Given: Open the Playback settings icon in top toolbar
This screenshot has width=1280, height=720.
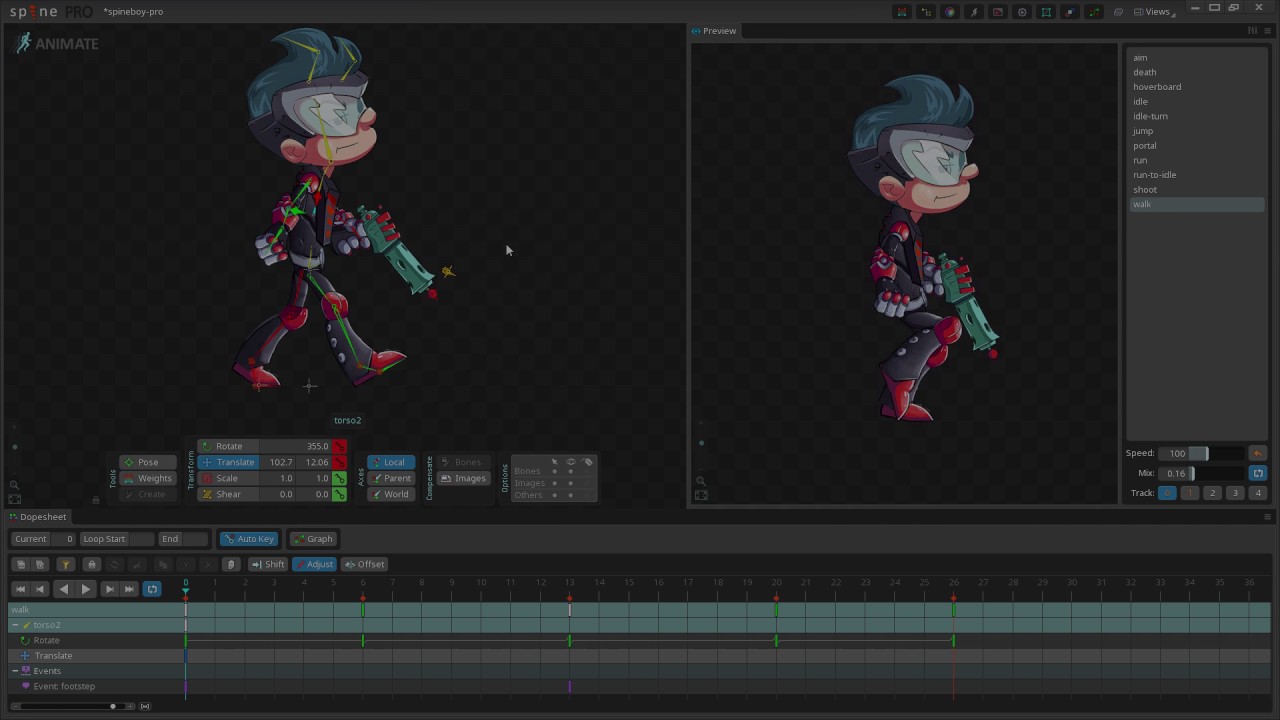Looking at the screenshot, I should point(1022,12).
